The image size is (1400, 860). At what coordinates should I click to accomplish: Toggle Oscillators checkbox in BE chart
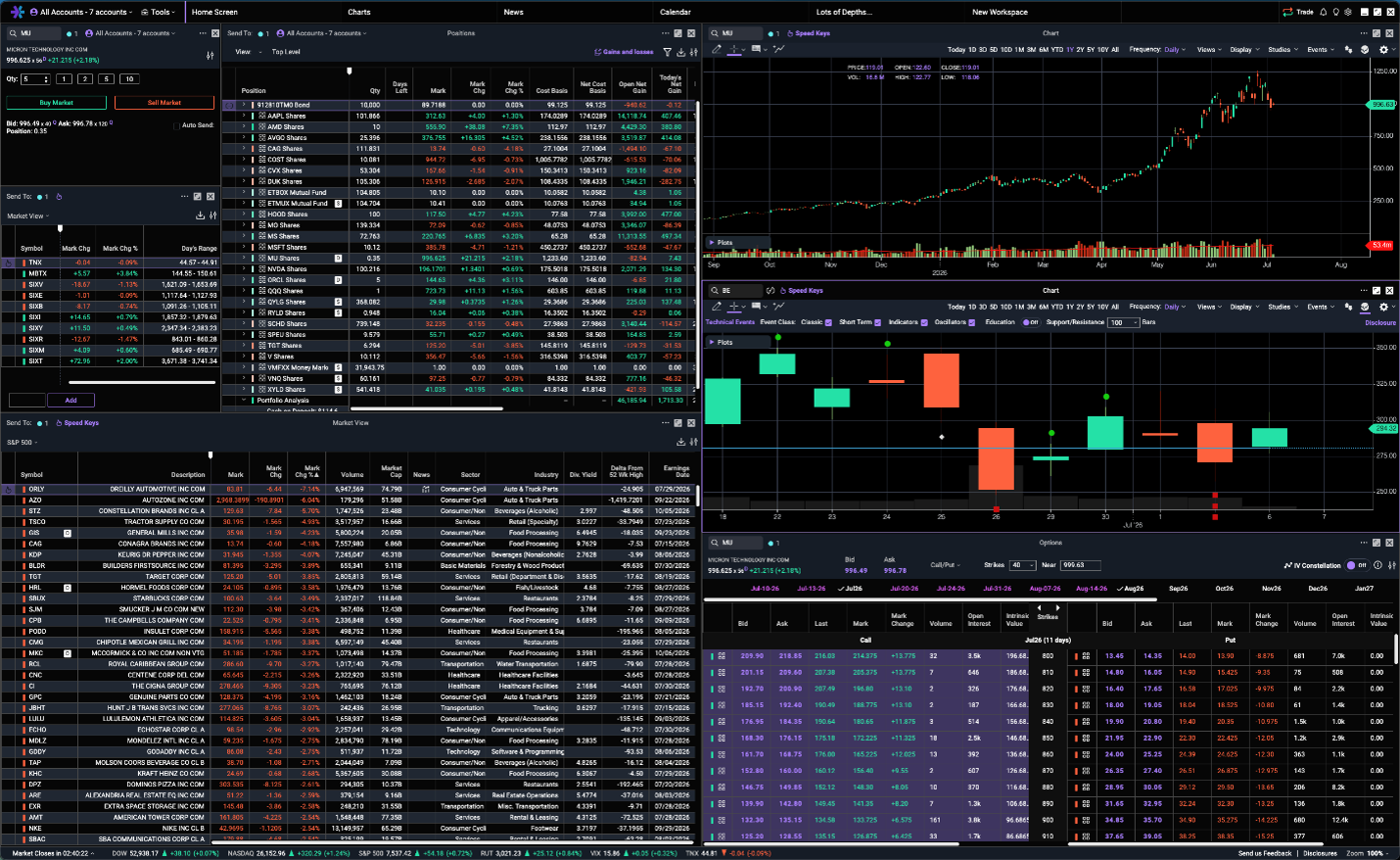(x=972, y=322)
